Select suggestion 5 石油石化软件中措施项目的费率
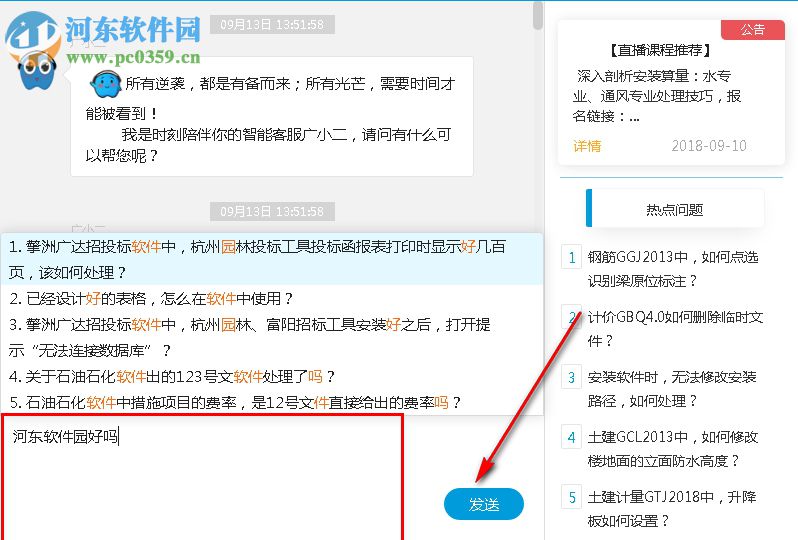Image resolution: width=798 pixels, height=540 pixels. 272,403
